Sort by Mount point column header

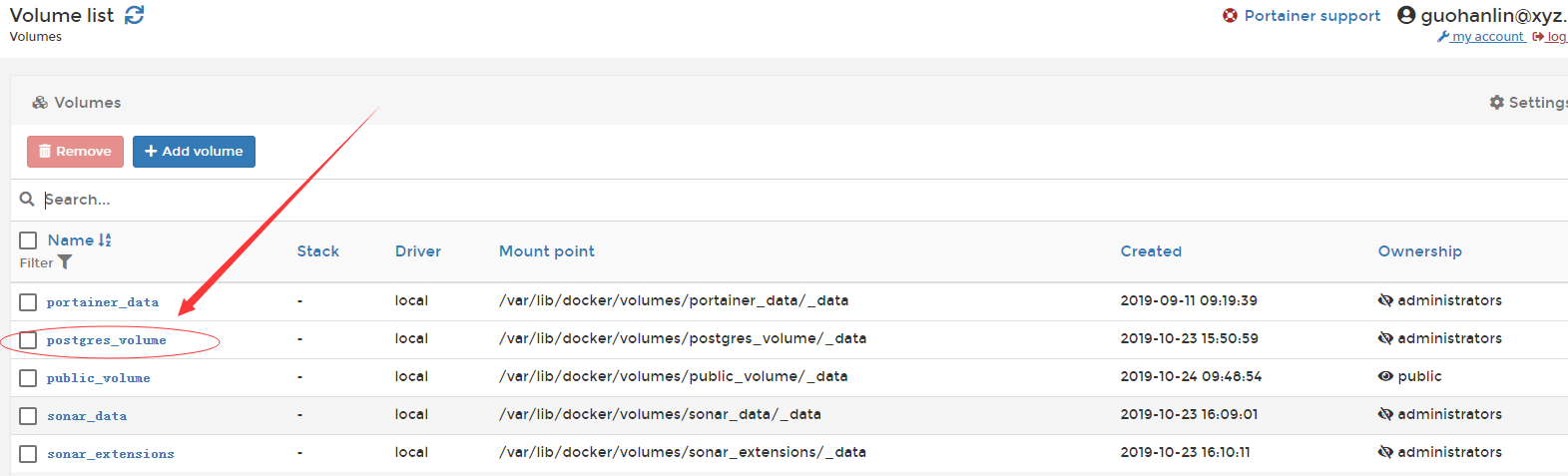[x=546, y=251]
